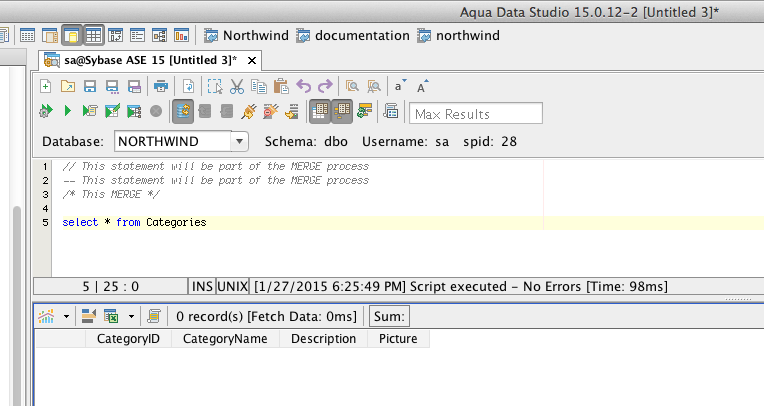
Task: Click the window with side panel icon
Action: tap(50, 35)
